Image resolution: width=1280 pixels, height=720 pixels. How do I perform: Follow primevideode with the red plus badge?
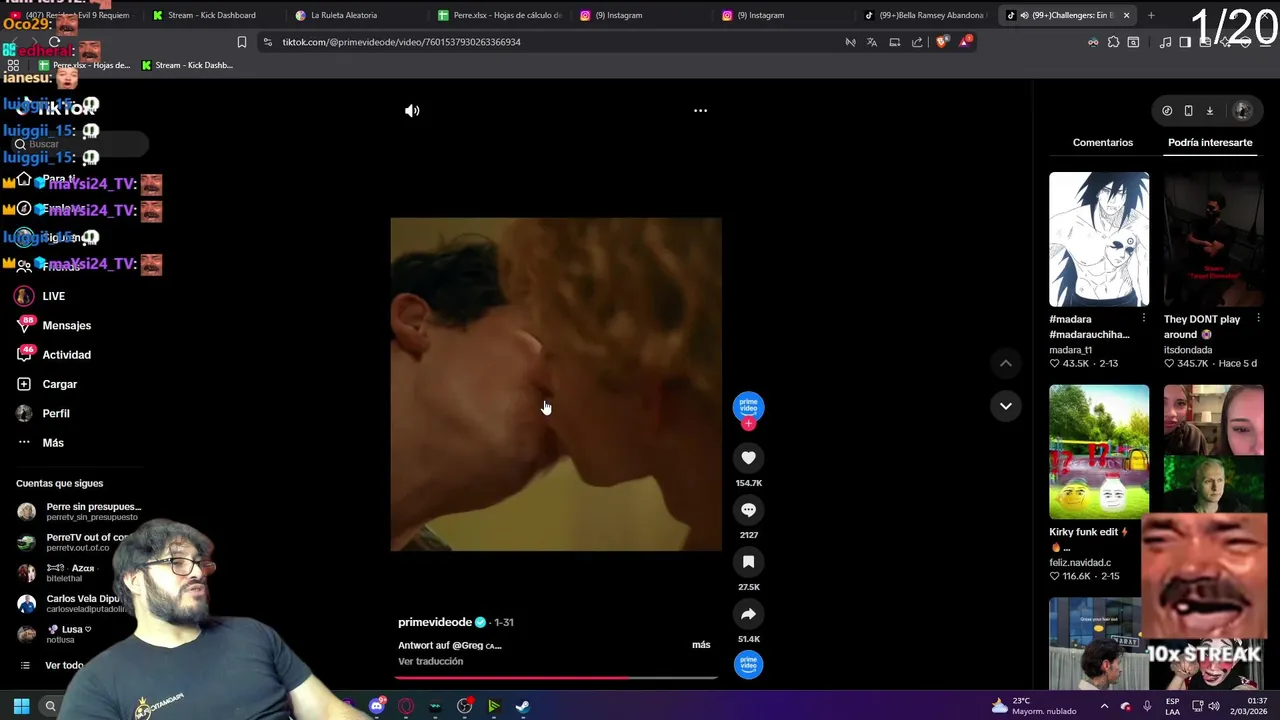(x=748, y=424)
